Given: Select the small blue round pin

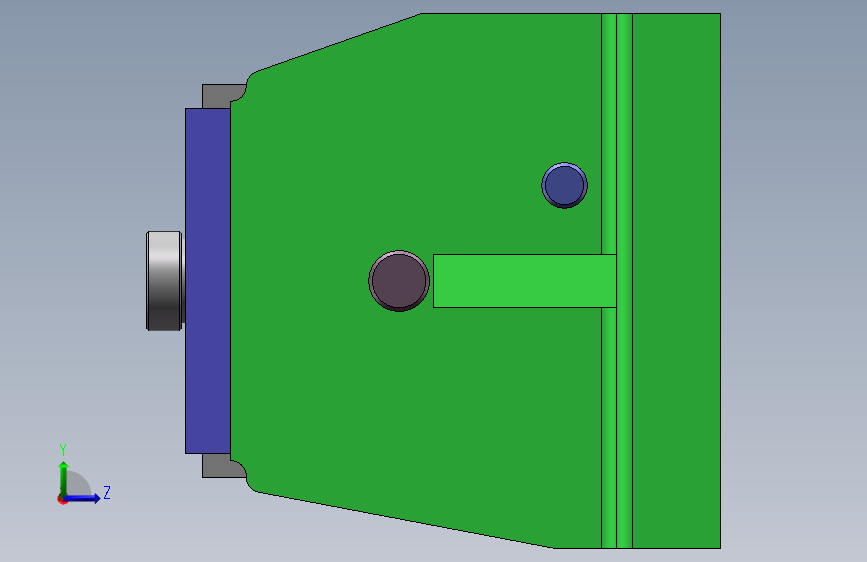Looking at the screenshot, I should (x=565, y=185).
